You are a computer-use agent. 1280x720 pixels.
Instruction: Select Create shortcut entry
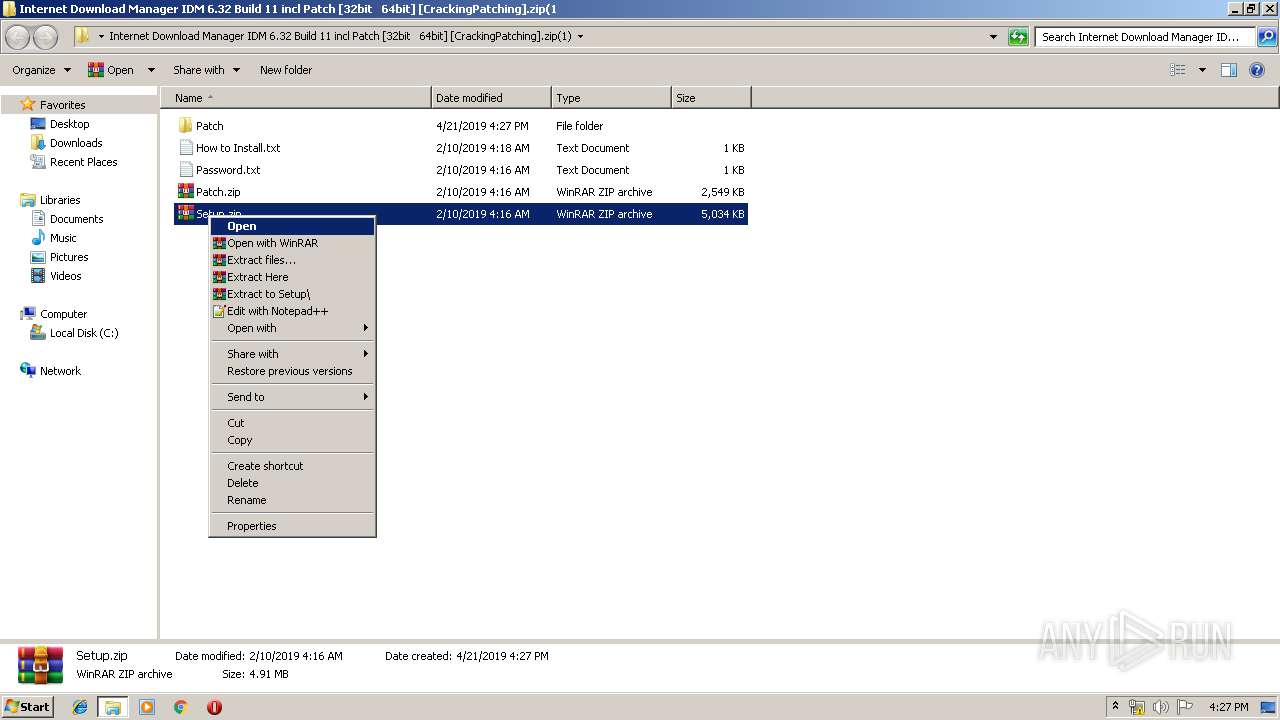(292, 466)
